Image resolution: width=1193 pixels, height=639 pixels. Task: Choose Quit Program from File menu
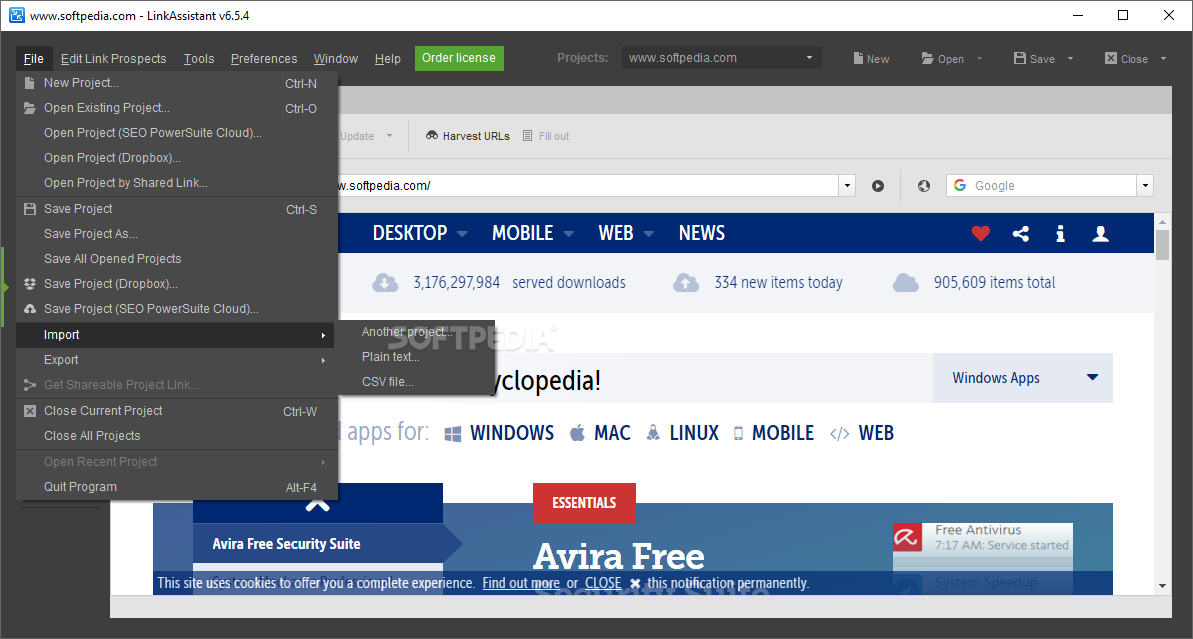[x=177, y=487]
